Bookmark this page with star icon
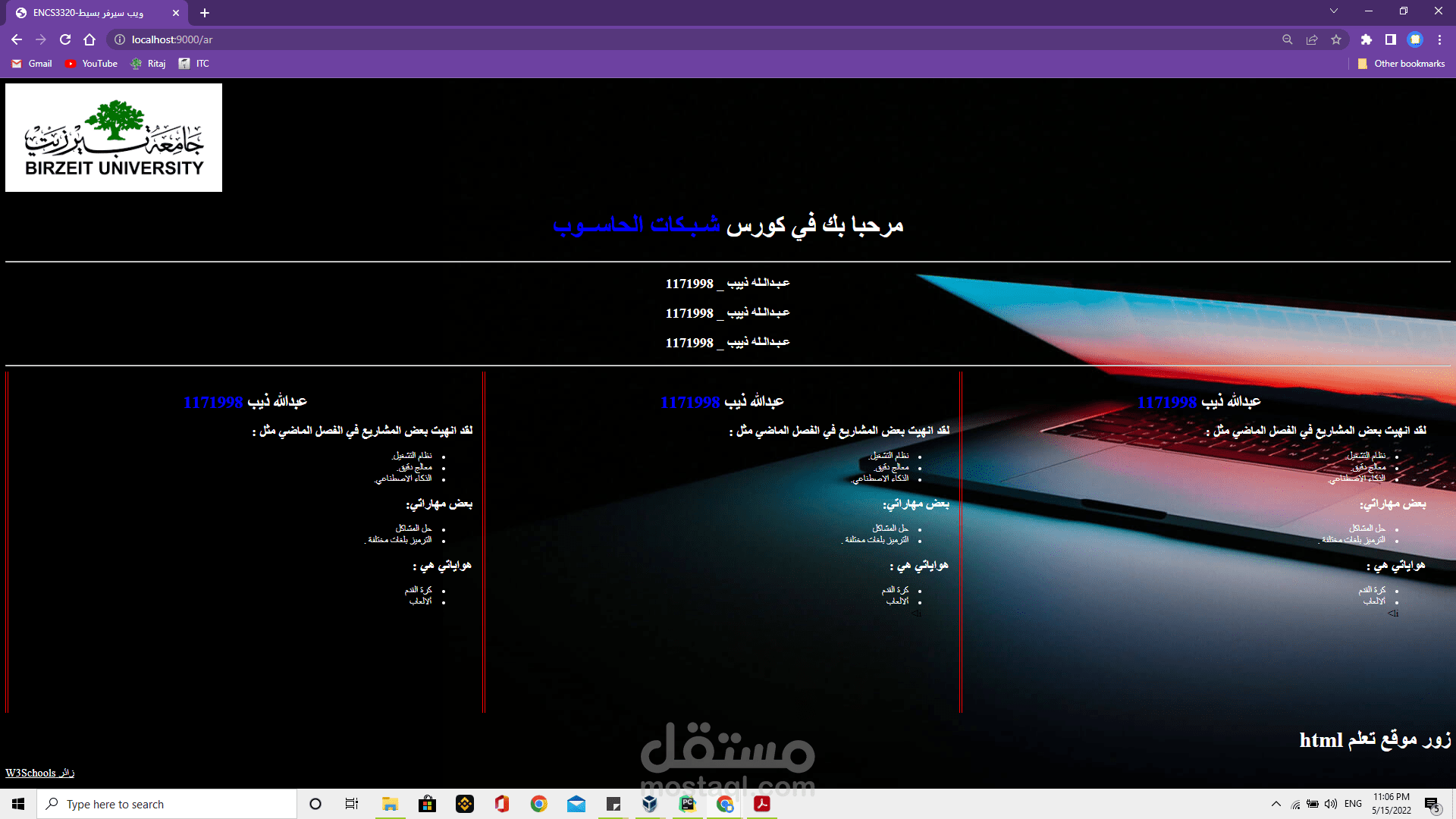This screenshot has width=1456, height=819. coord(1336,39)
